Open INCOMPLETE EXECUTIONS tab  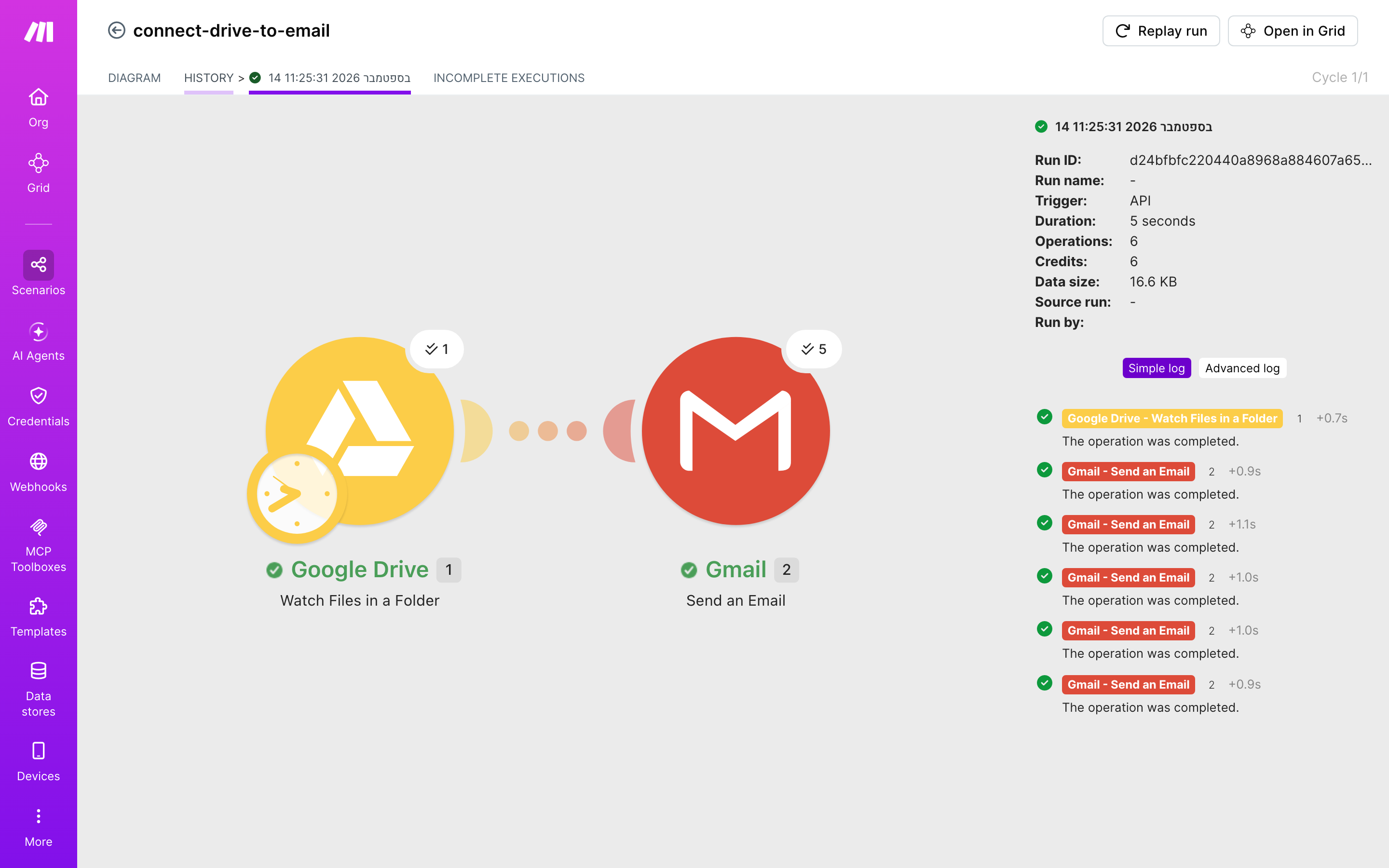pos(508,78)
